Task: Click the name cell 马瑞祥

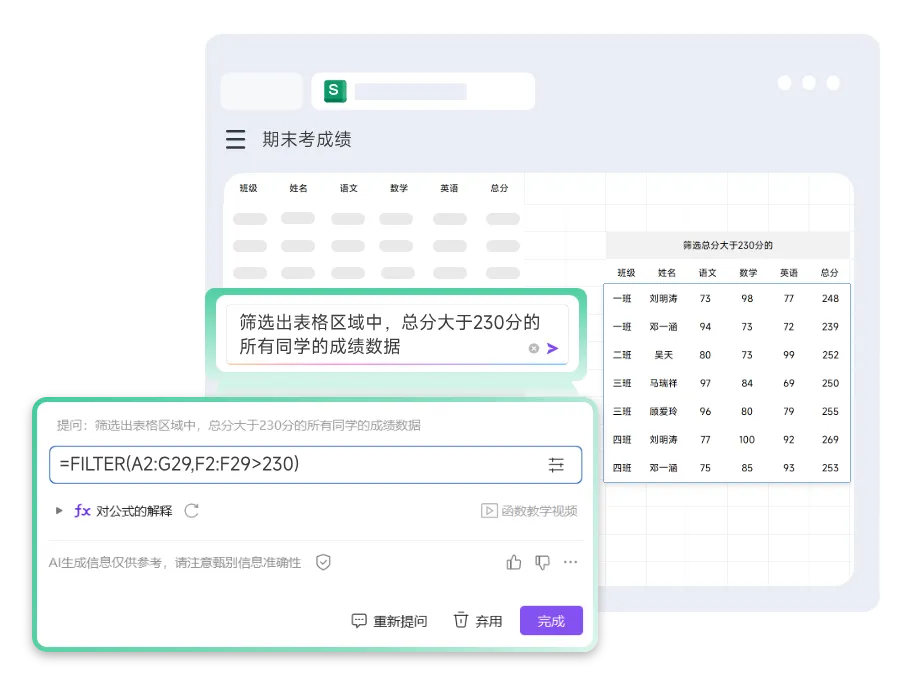Action: click(x=664, y=383)
